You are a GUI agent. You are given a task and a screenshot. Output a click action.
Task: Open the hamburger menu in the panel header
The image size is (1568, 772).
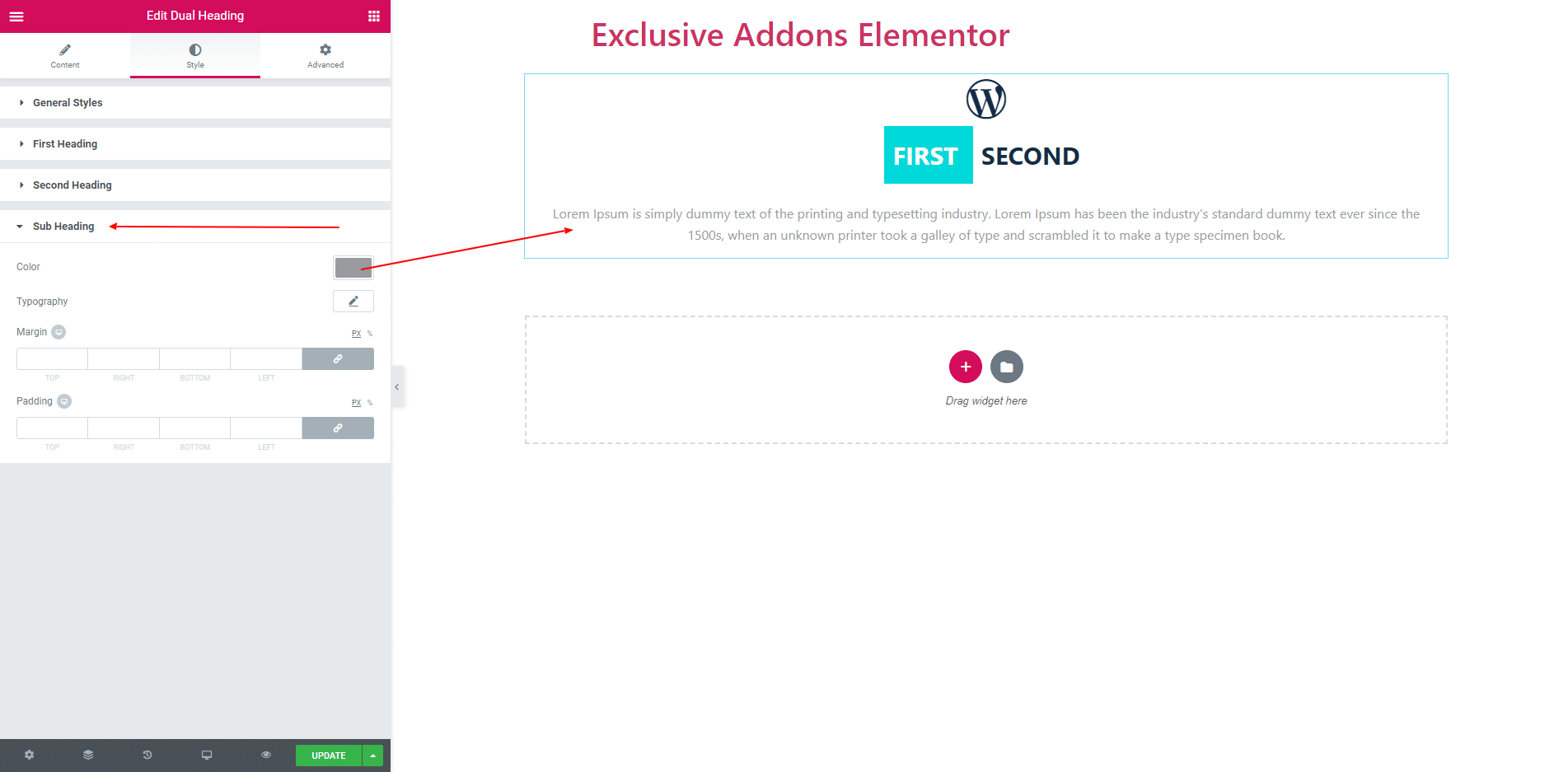click(16, 16)
